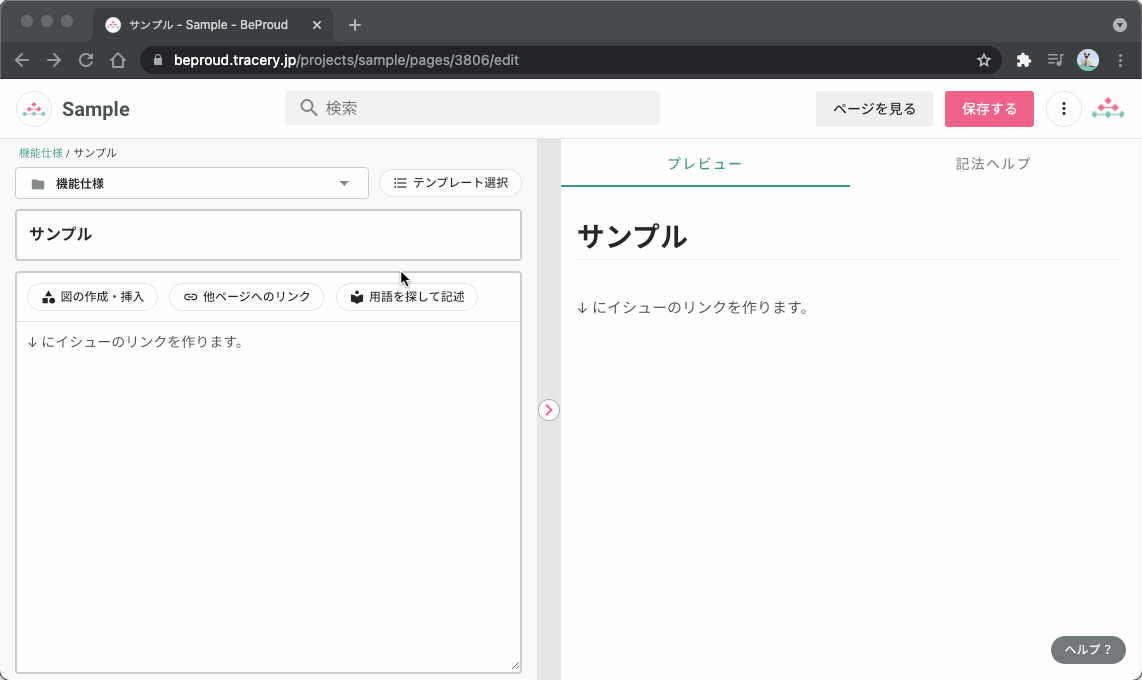
Task: Click the browser reload icon
Action: point(85,60)
